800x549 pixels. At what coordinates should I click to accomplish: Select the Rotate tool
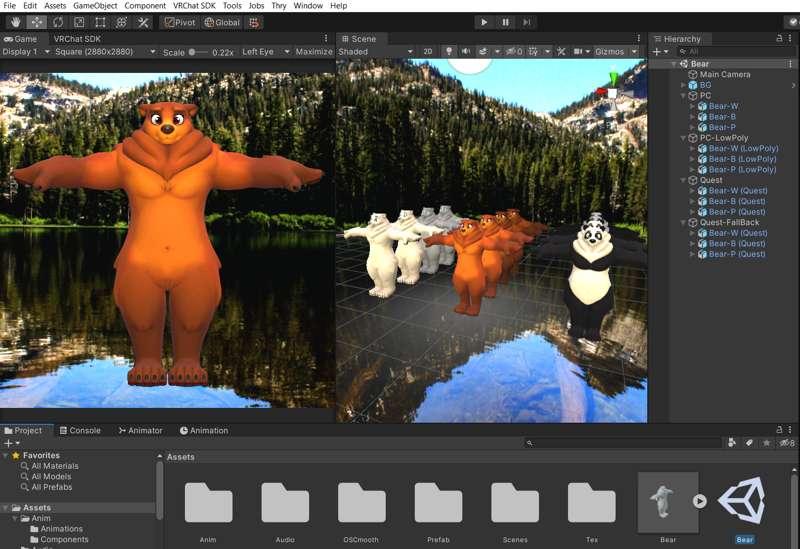pyautogui.click(x=58, y=22)
